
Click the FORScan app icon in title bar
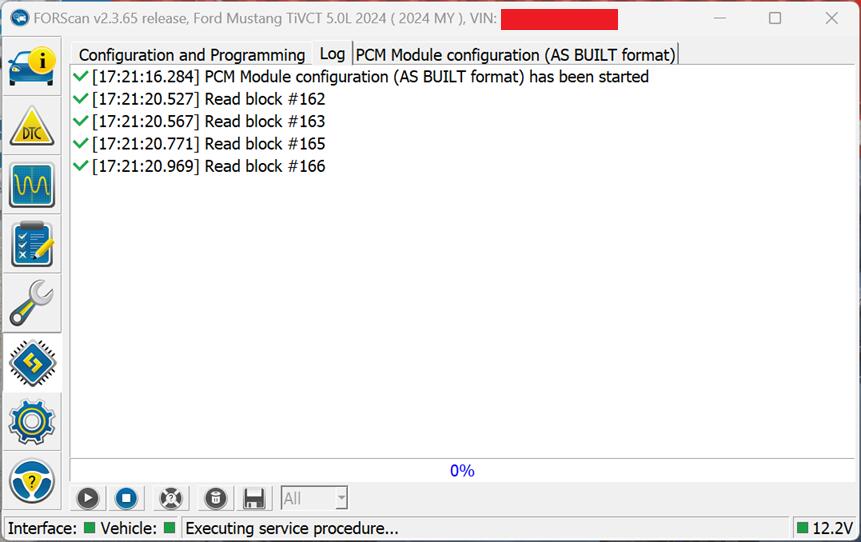(20, 18)
